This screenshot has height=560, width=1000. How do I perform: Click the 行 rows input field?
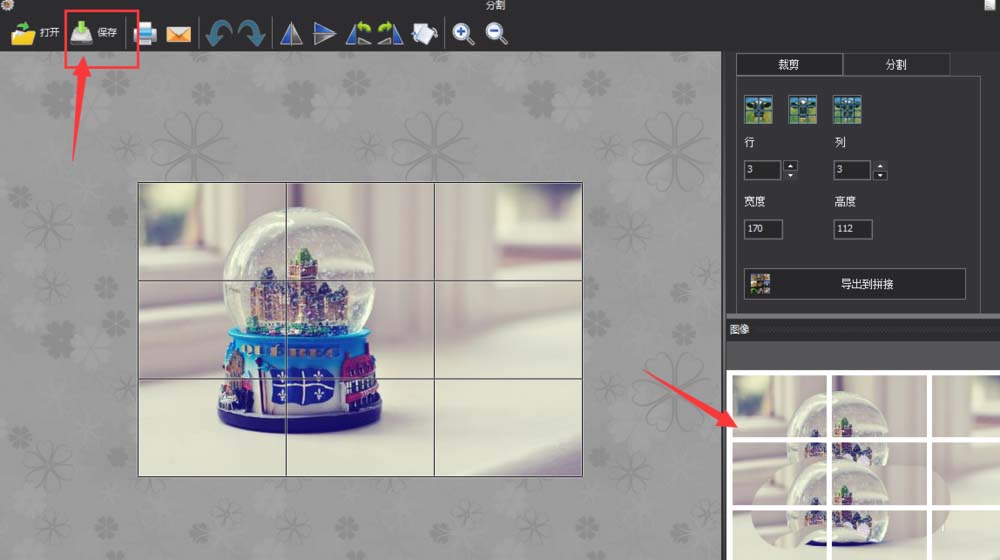click(x=762, y=170)
